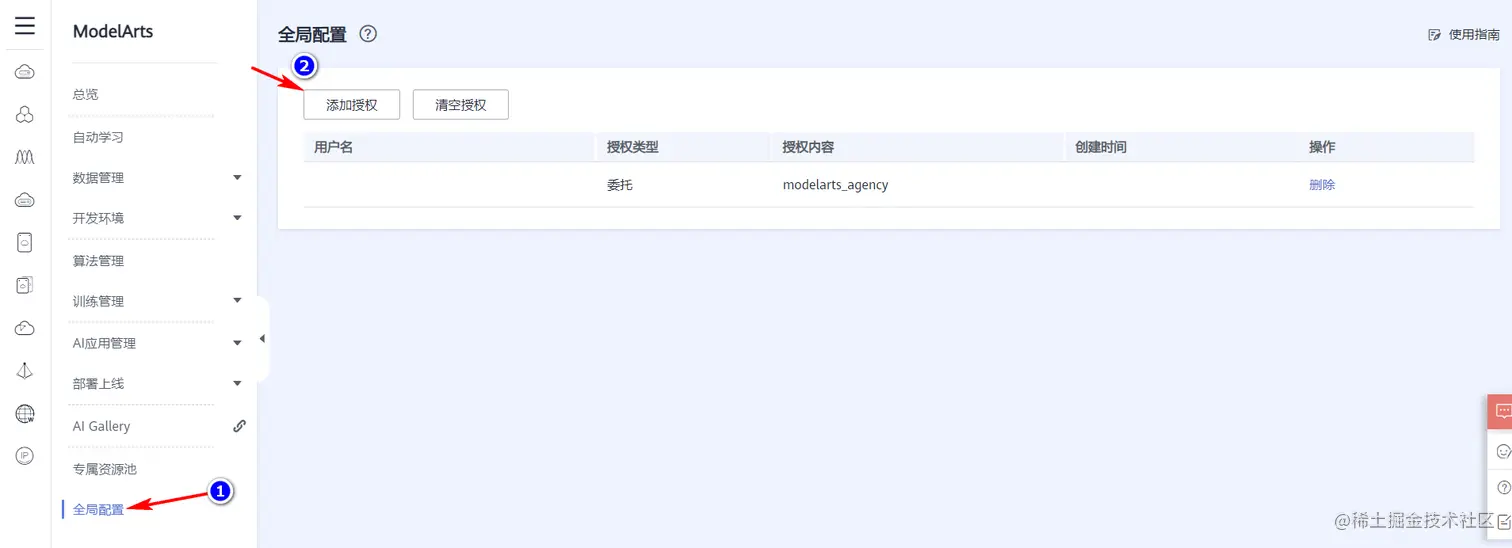1512x548 pixels.
Task: Open the red chat message widget
Action: coord(1500,411)
